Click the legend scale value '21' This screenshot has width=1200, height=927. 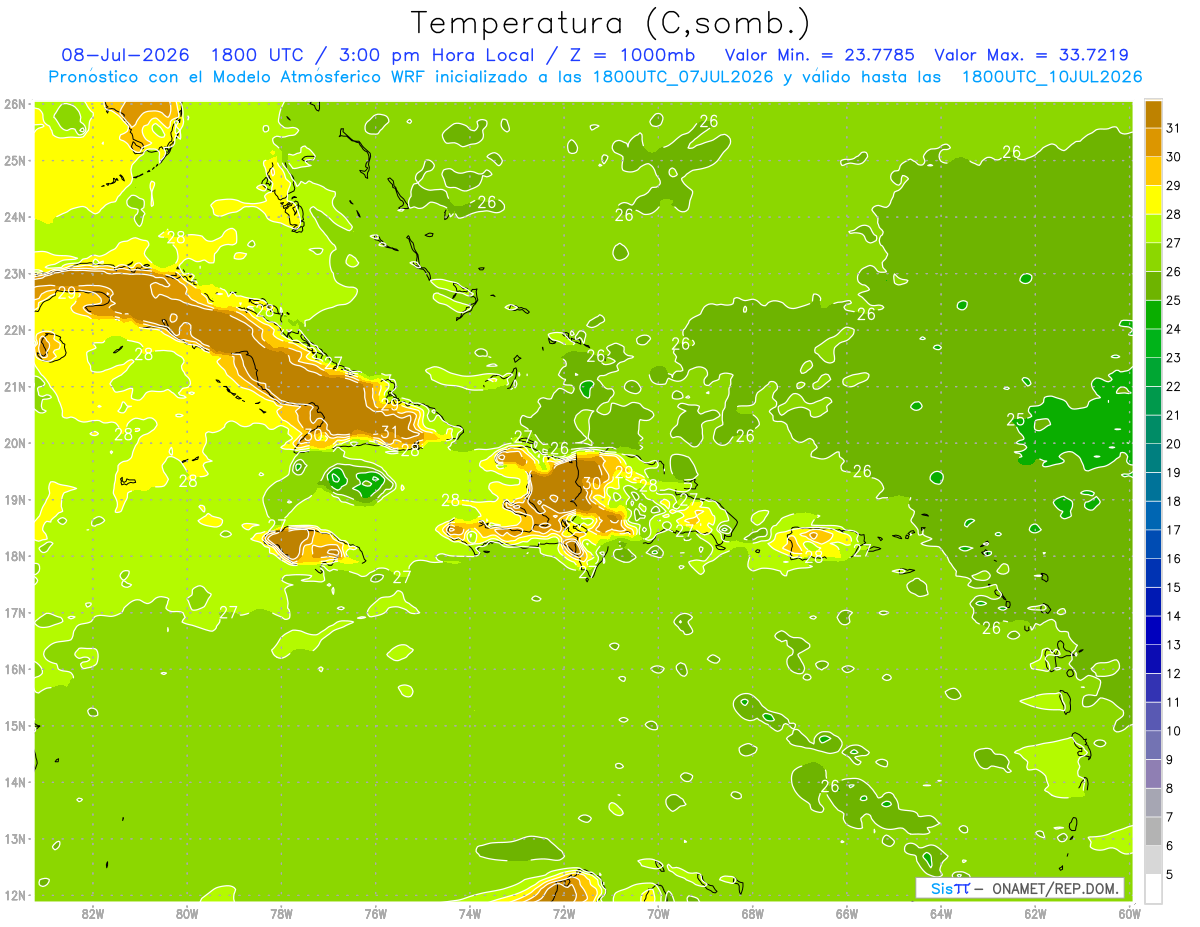1174,415
